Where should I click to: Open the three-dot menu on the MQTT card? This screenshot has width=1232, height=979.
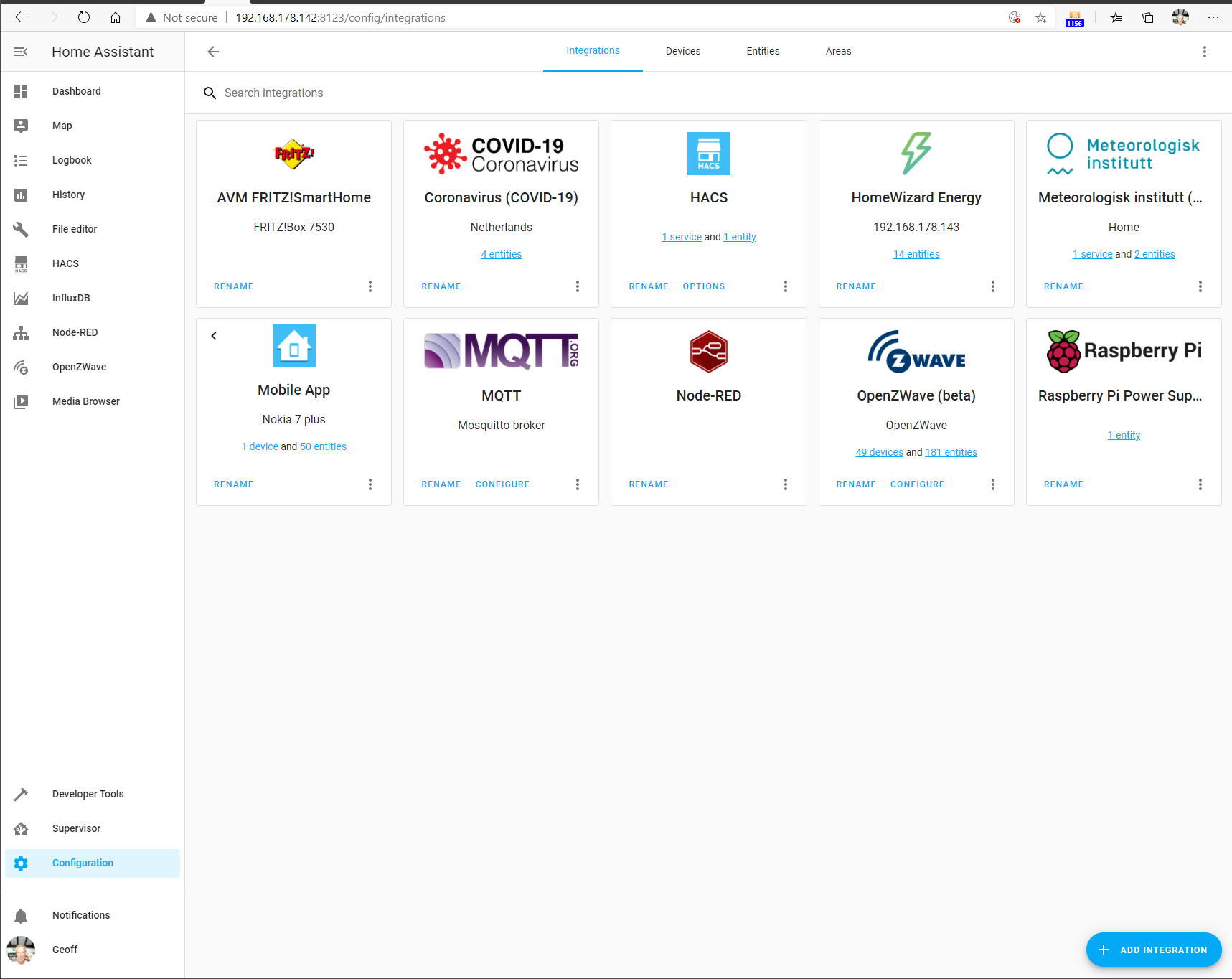tap(578, 484)
